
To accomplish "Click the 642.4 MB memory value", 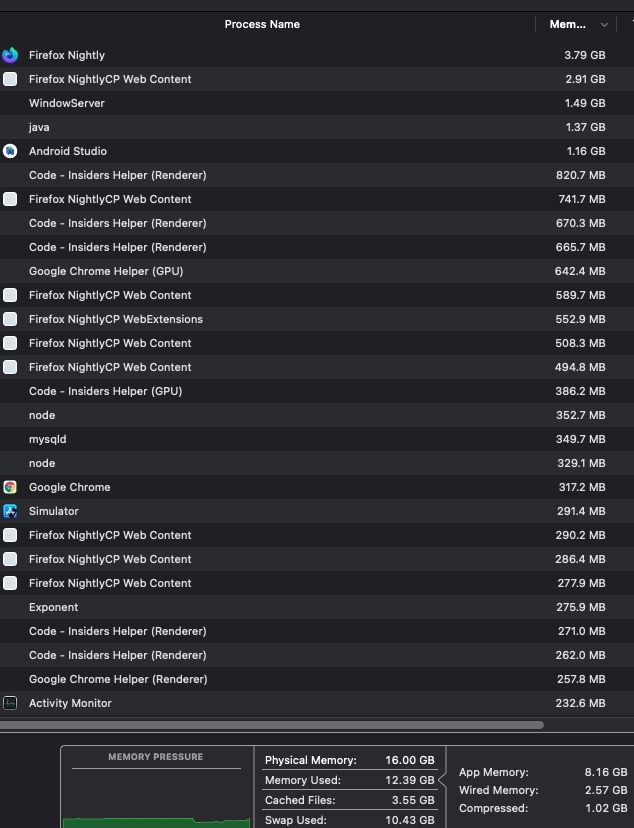I will 580,271.
